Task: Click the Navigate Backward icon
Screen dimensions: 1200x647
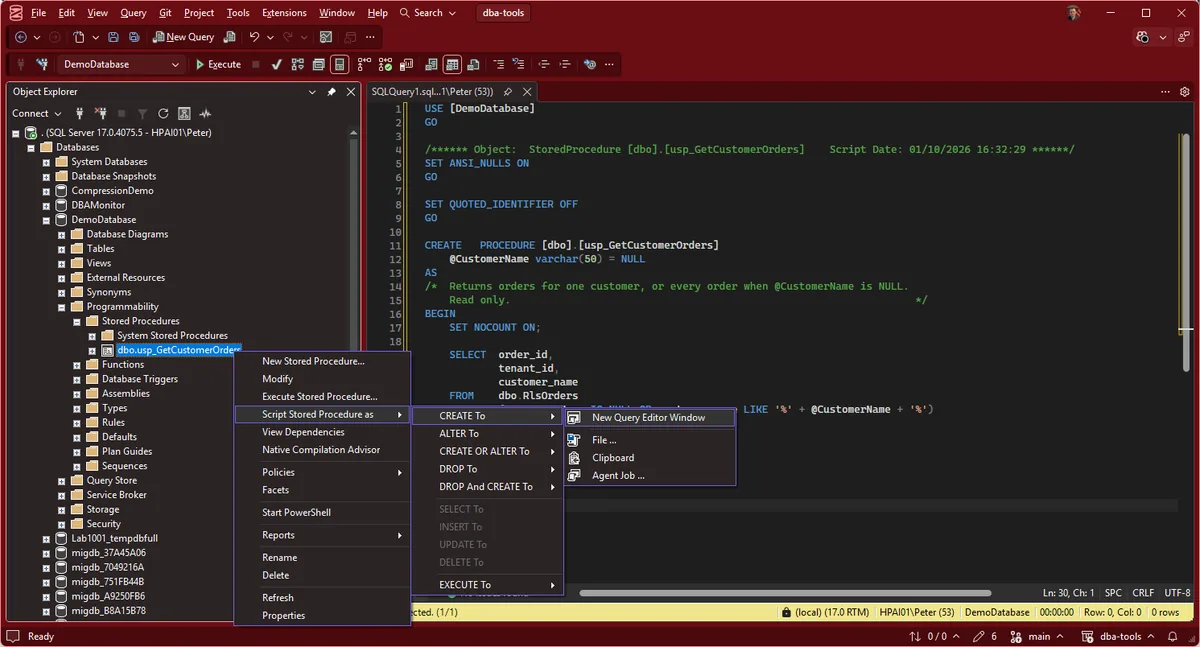Action: pyautogui.click(x=21, y=37)
